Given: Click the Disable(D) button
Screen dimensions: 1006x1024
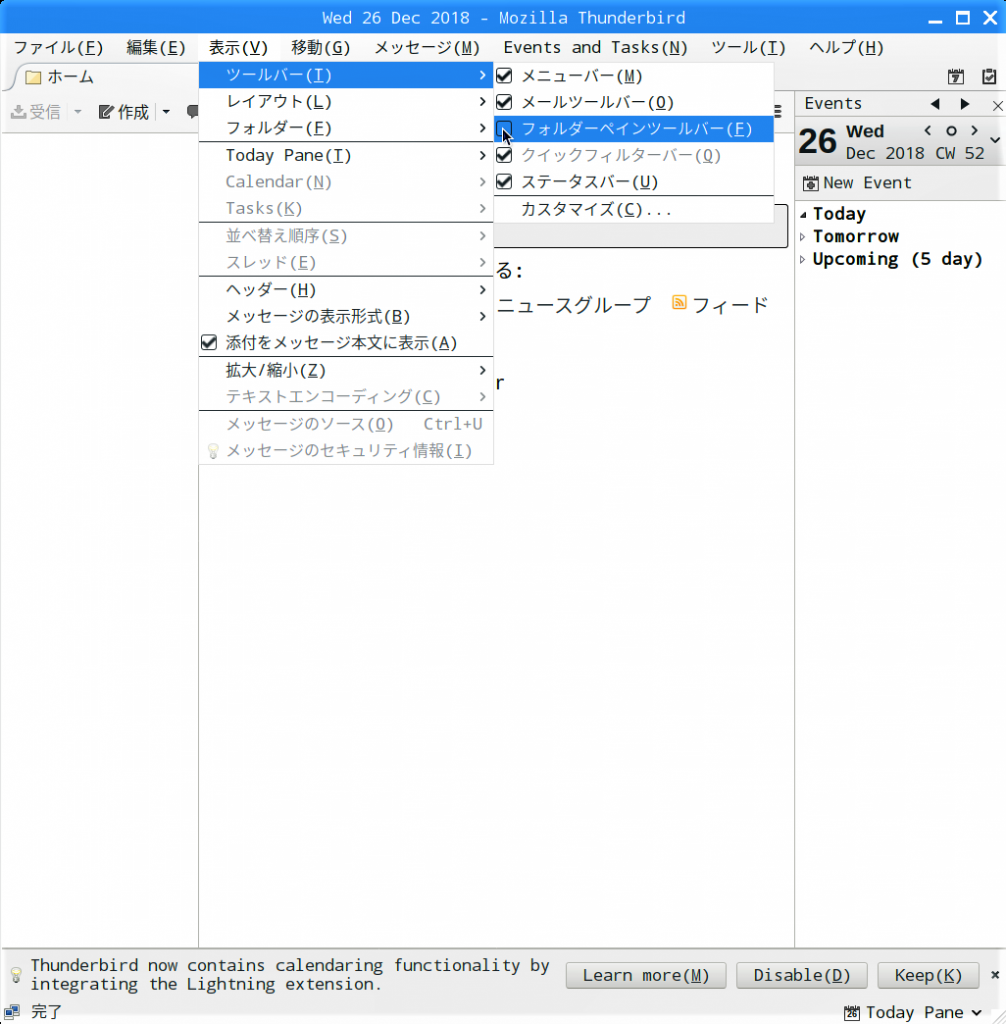Looking at the screenshot, I should [x=802, y=975].
